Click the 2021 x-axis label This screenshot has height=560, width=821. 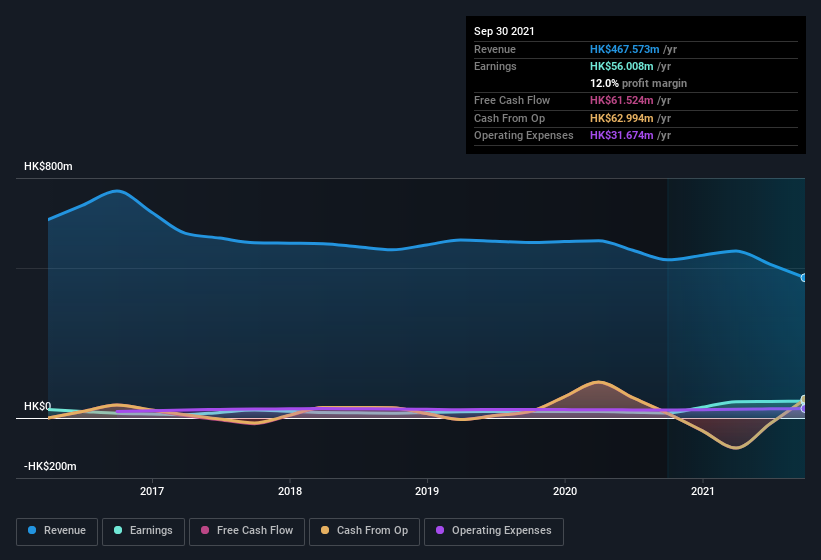tap(702, 491)
